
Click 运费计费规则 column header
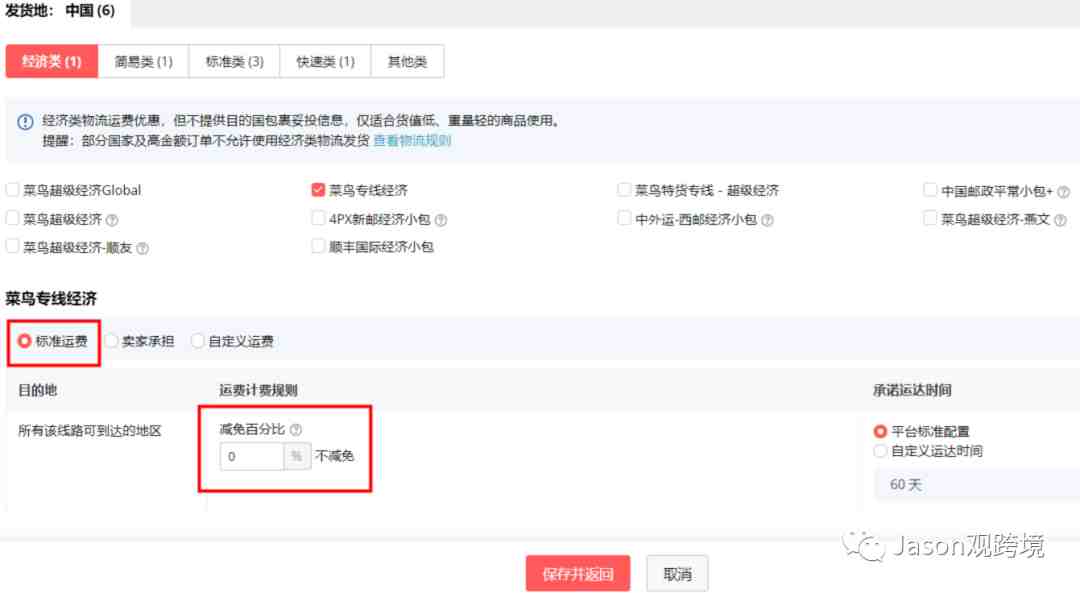pos(258,391)
